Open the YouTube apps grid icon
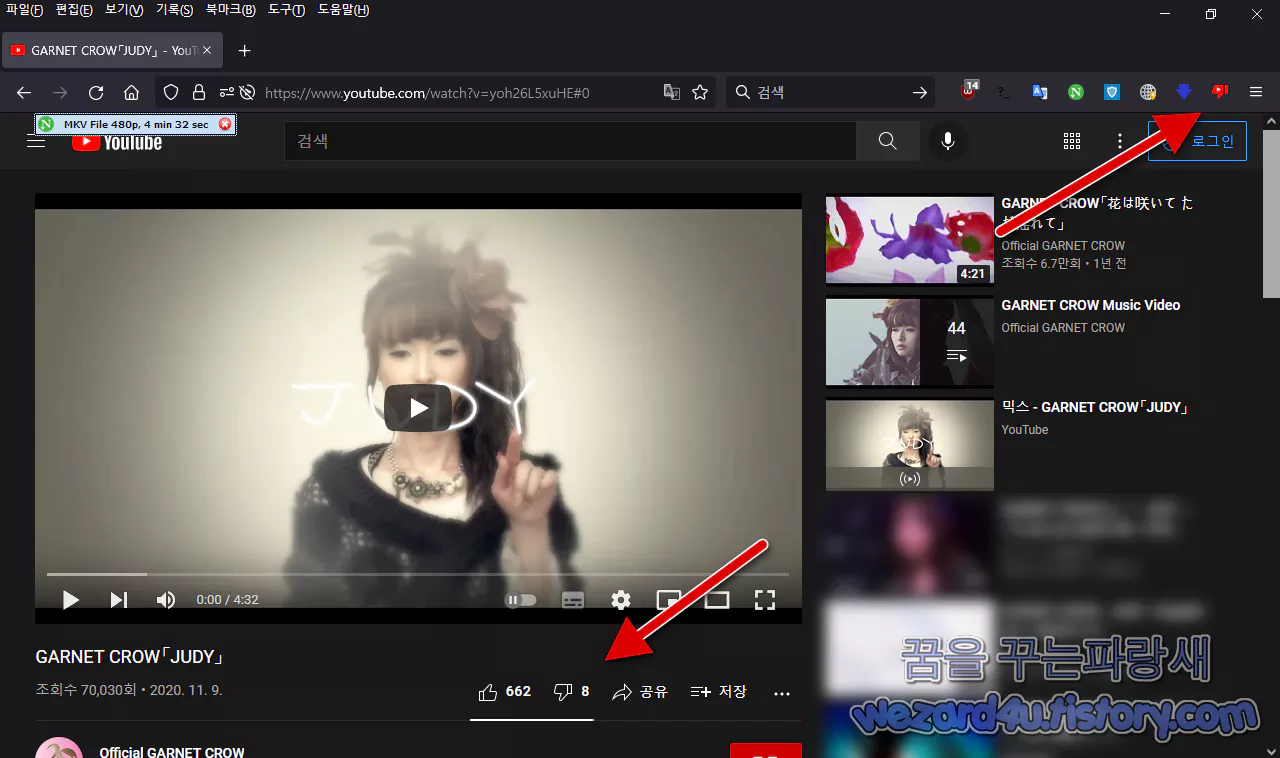1280x758 pixels. pyautogui.click(x=1072, y=141)
